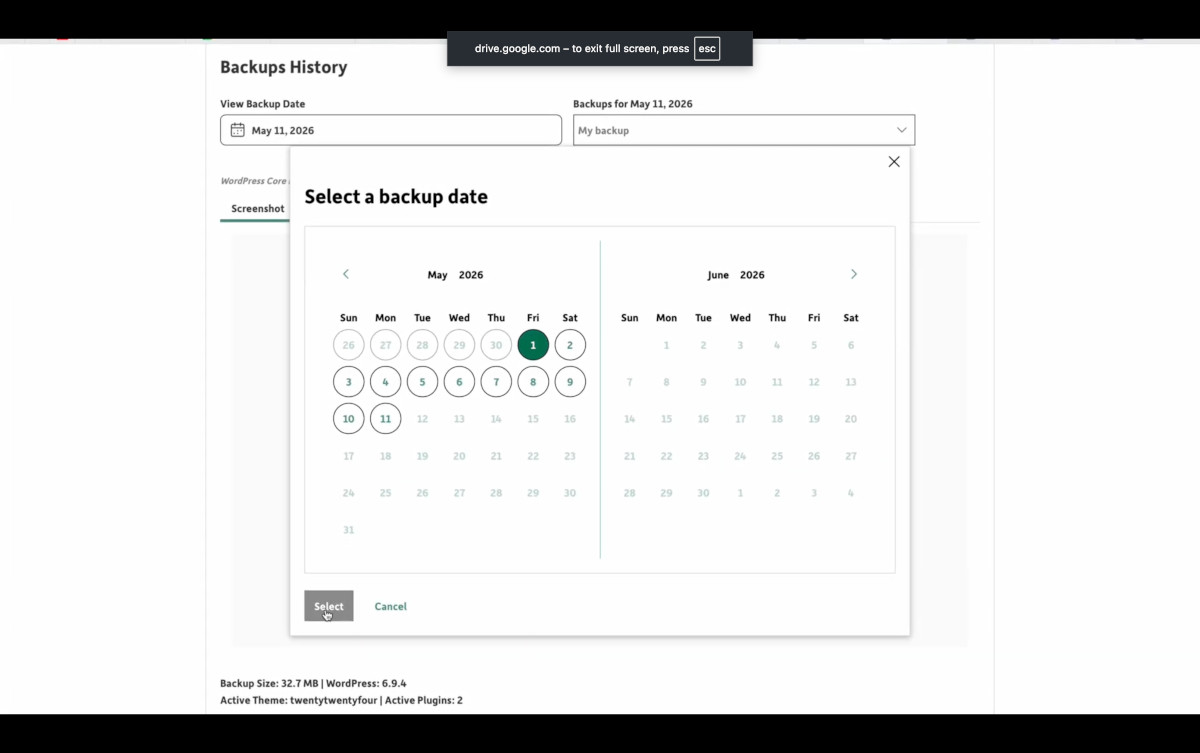Click May 31 in the calendar
This screenshot has width=1200, height=753.
[348, 530]
